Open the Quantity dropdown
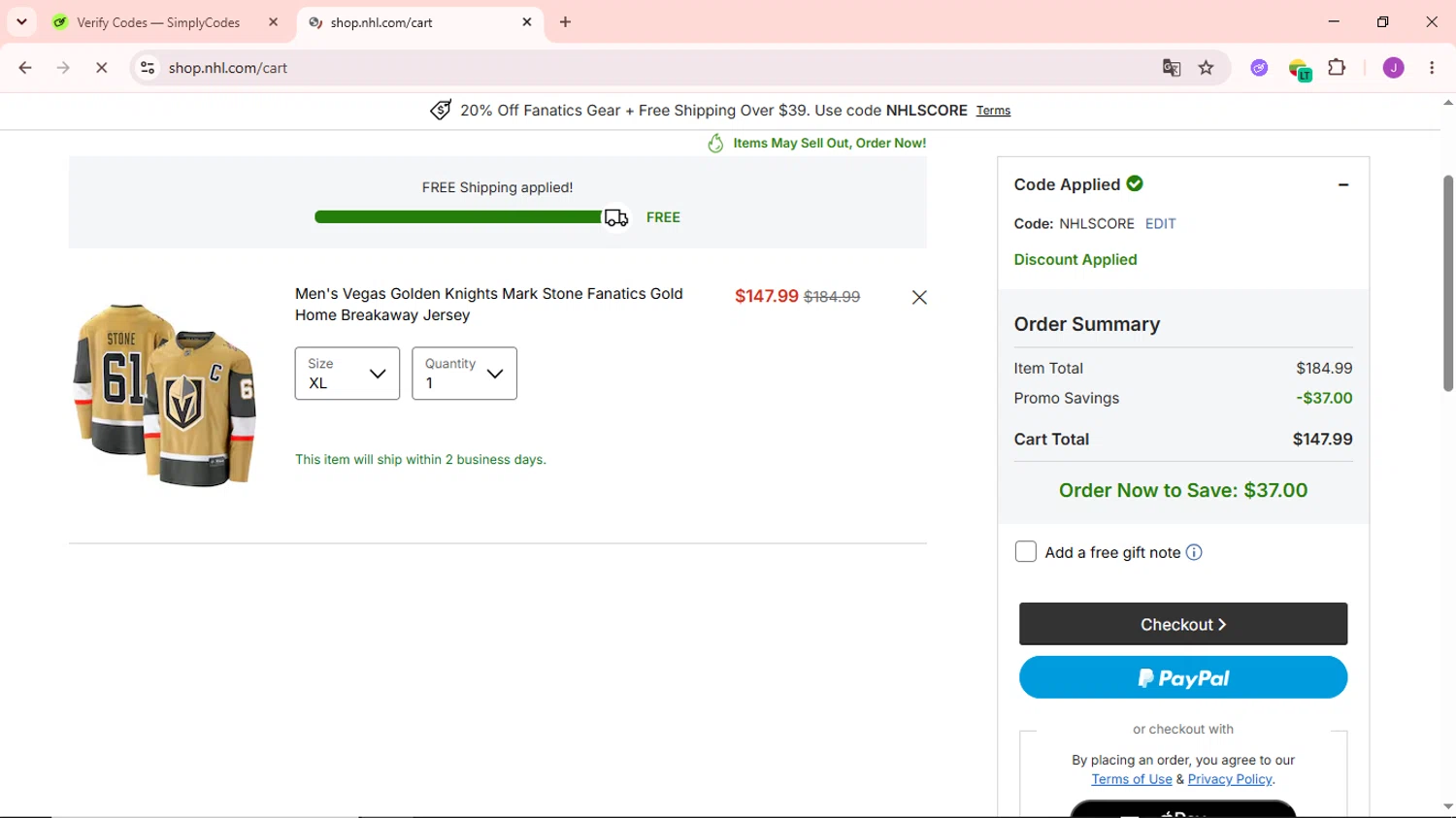Screen dimensions: 1456x818 tap(464, 374)
